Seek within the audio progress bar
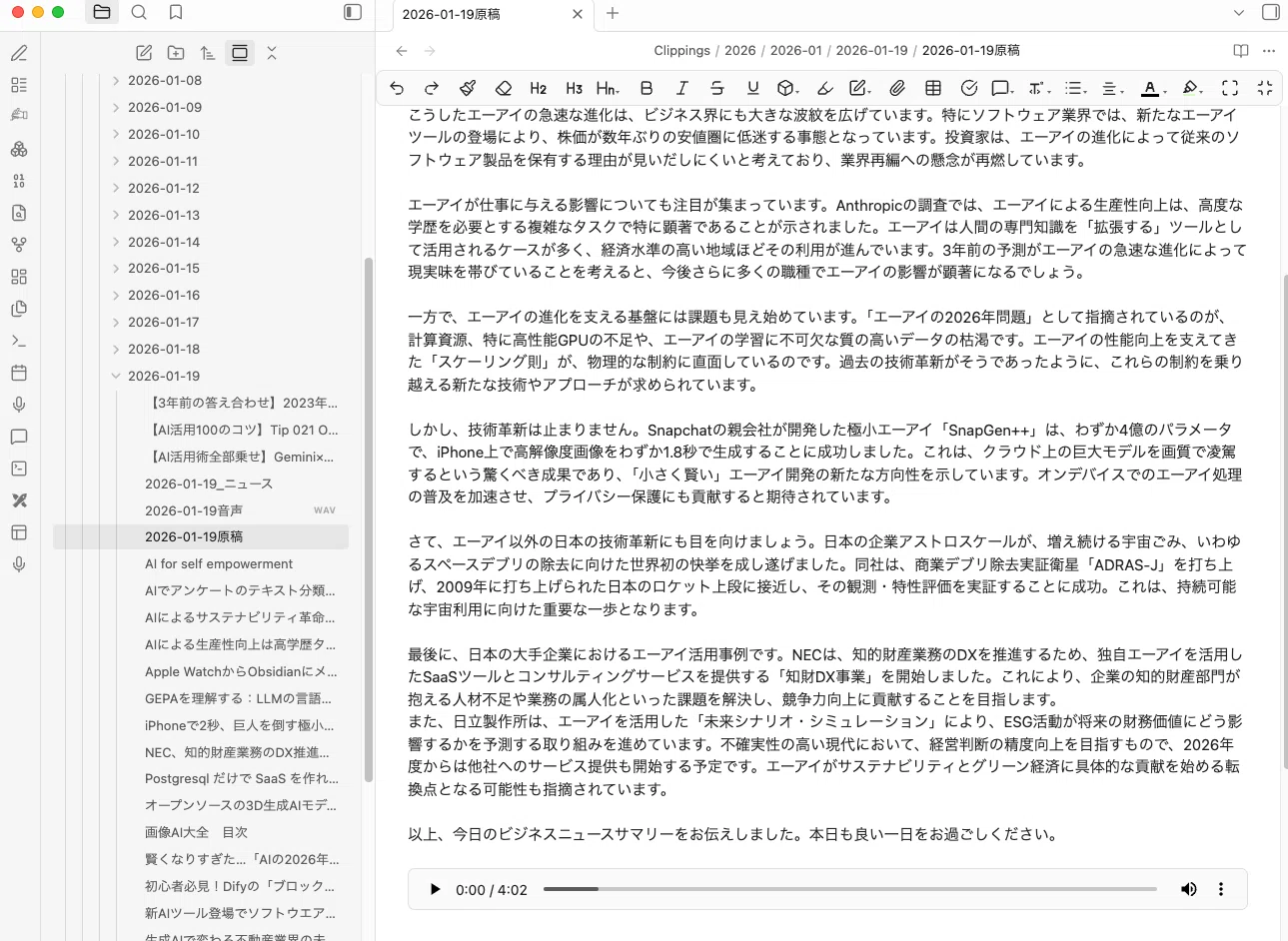 coord(849,889)
